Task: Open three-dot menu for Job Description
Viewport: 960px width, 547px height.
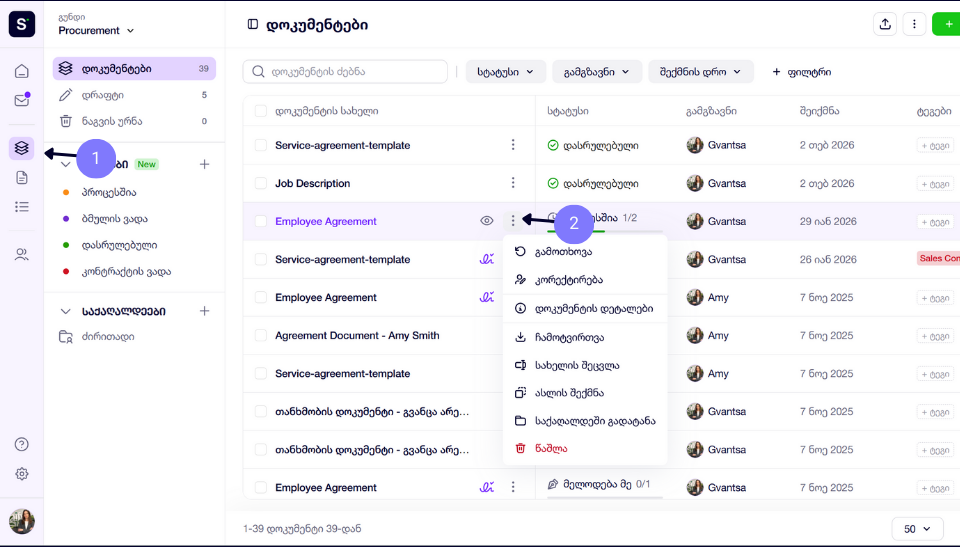Action: click(x=513, y=183)
